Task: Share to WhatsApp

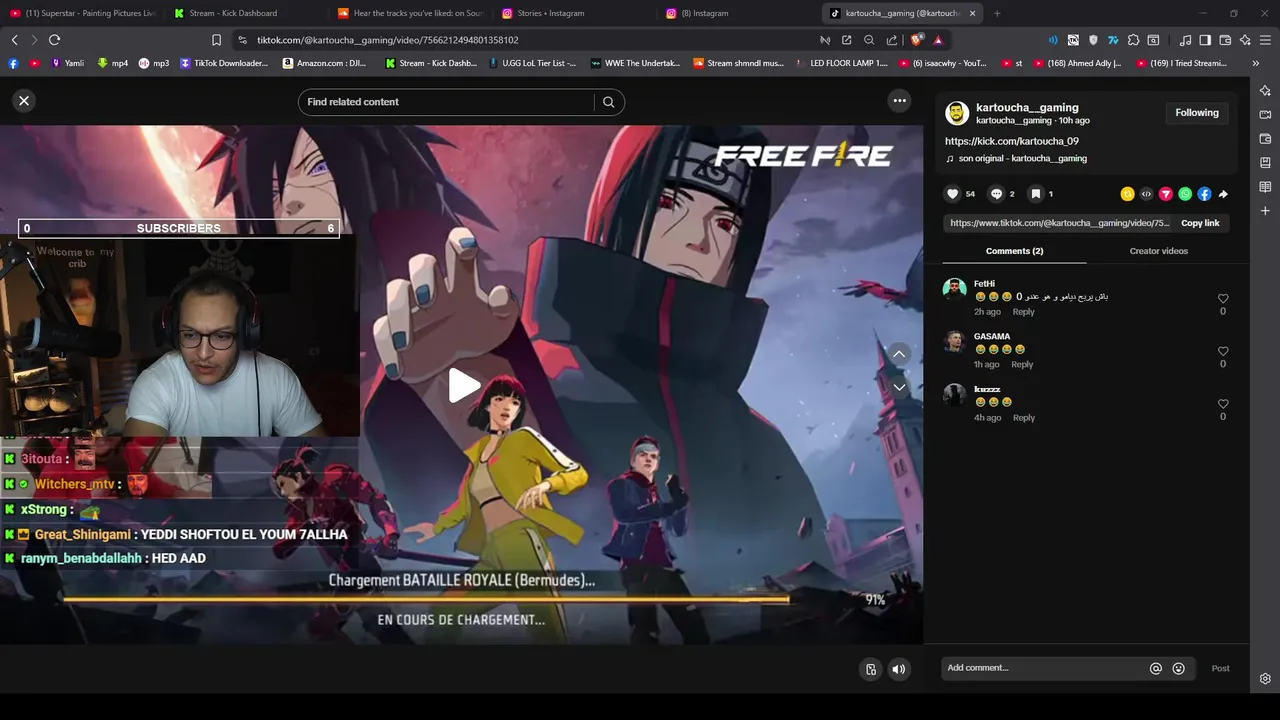Action: click(1185, 194)
